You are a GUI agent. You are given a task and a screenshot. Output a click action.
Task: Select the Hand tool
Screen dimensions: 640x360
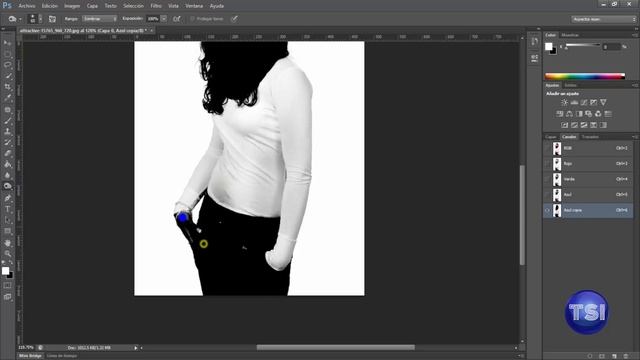coord(7,243)
